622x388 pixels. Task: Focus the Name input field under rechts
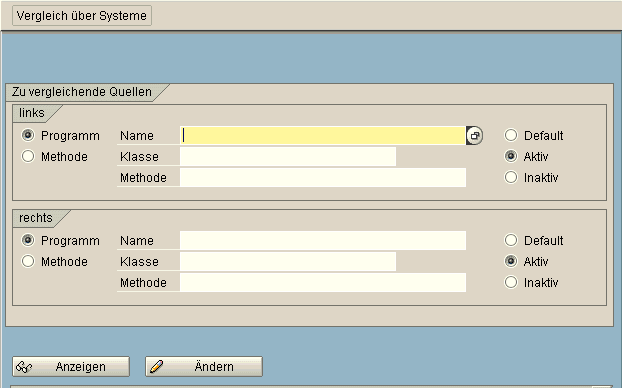(323, 241)
